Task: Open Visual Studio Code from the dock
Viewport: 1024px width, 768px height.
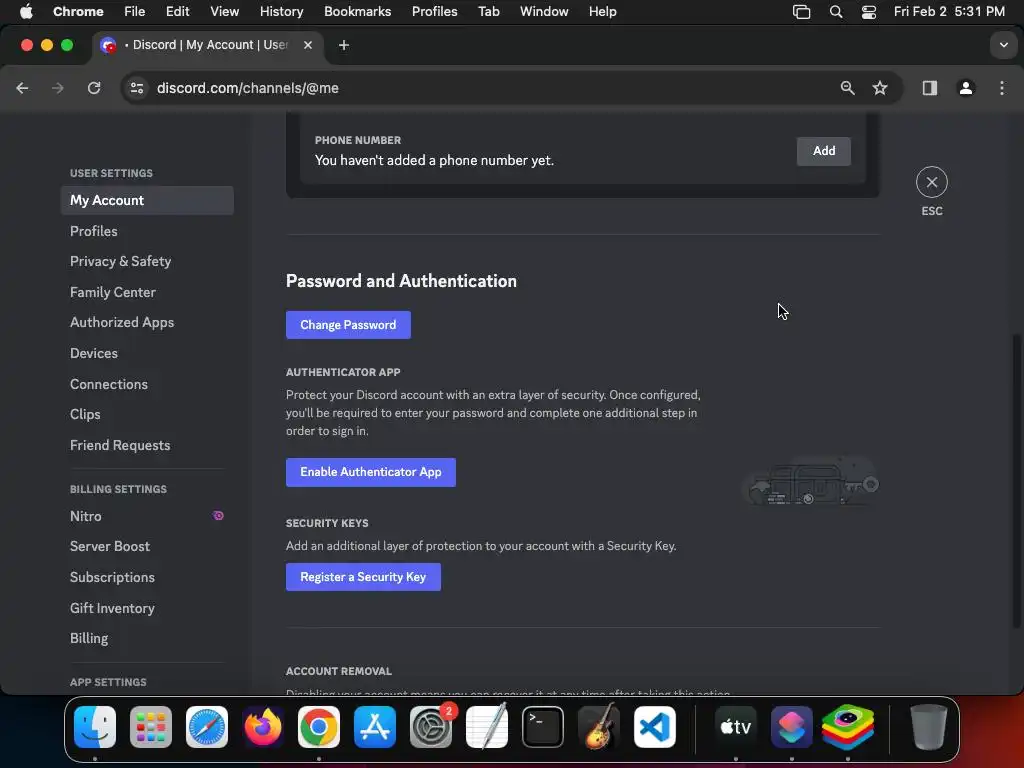Action: point(655,727)
